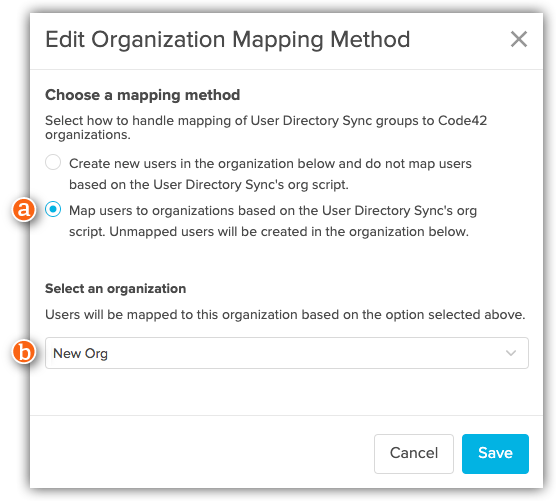Click the 'Select how to handle mapping' description
The height and width of the screenshot is (501, 556).
coord(266,128)
